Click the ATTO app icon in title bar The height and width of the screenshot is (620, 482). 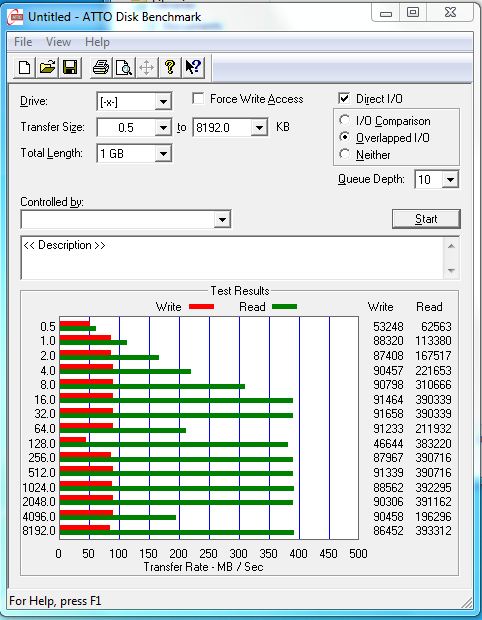15,17
